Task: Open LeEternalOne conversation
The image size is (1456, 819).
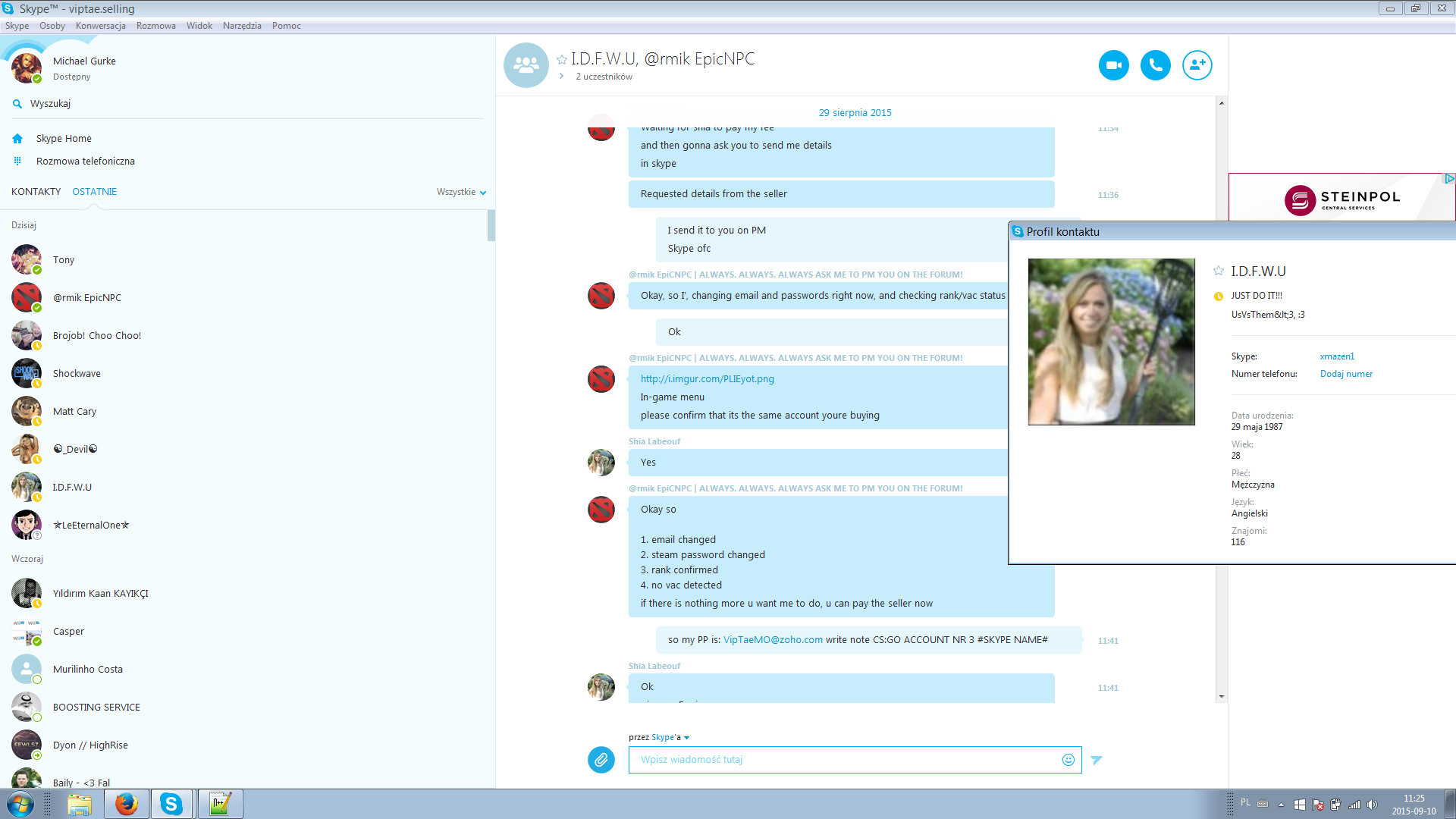Action: point(91,526)
